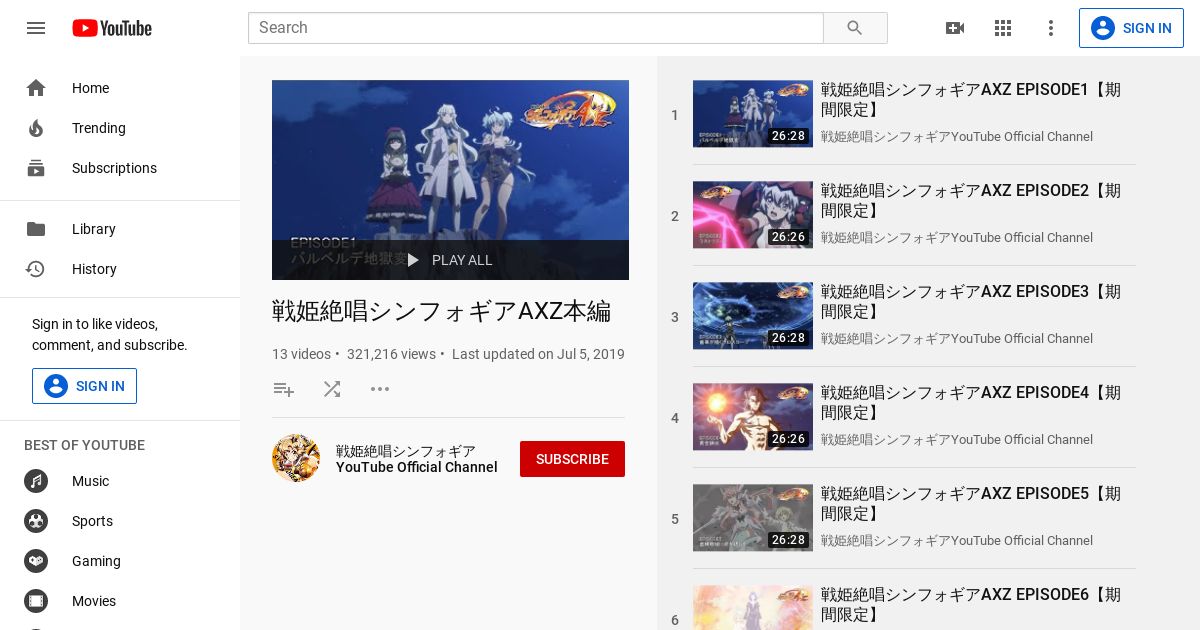
Task: Click the Music category icon
Action: (x=36, y=481)
